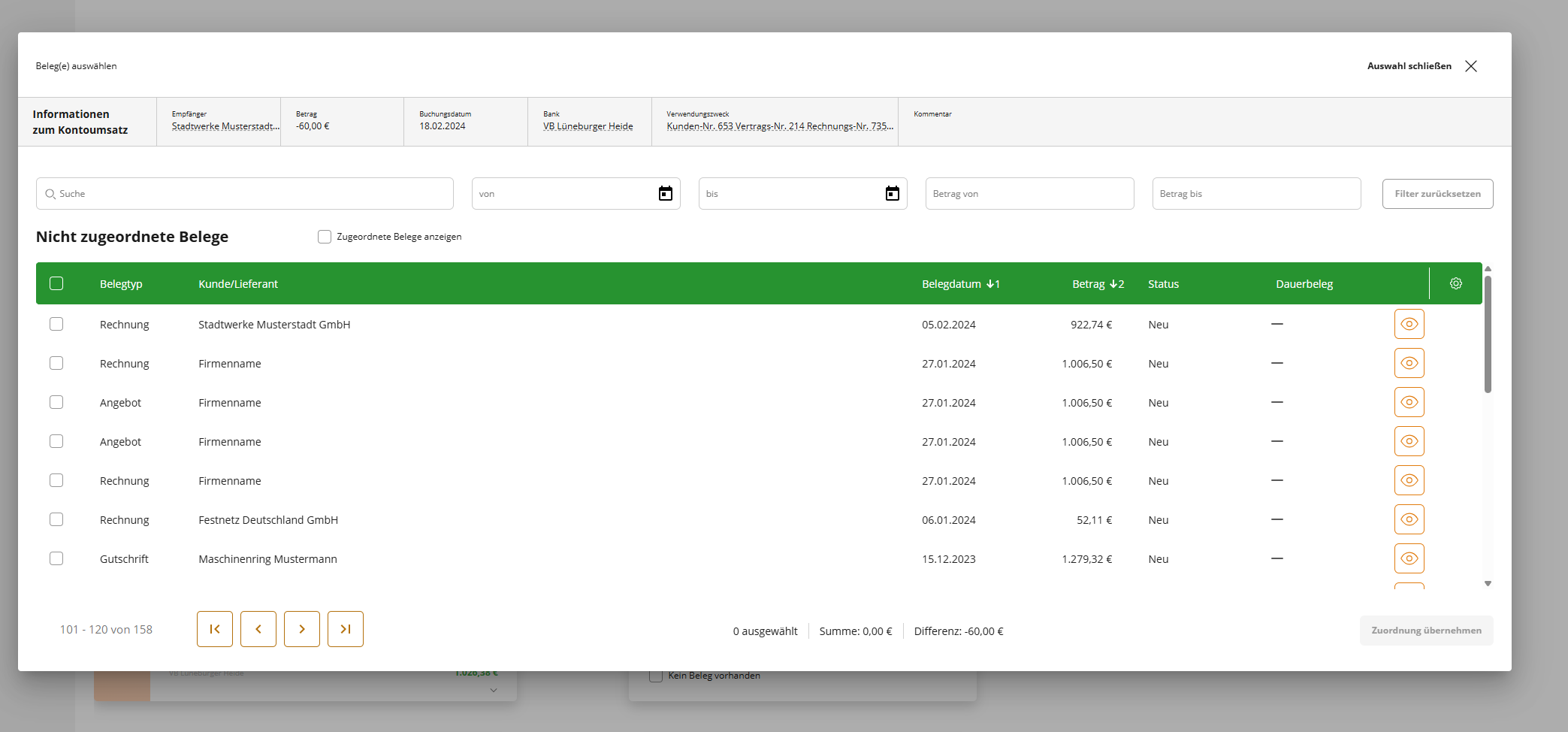The image size is (1568, 732).
Task: Sort by Belegdatum column
Action: pyautogui.click(x=960, y=284)
